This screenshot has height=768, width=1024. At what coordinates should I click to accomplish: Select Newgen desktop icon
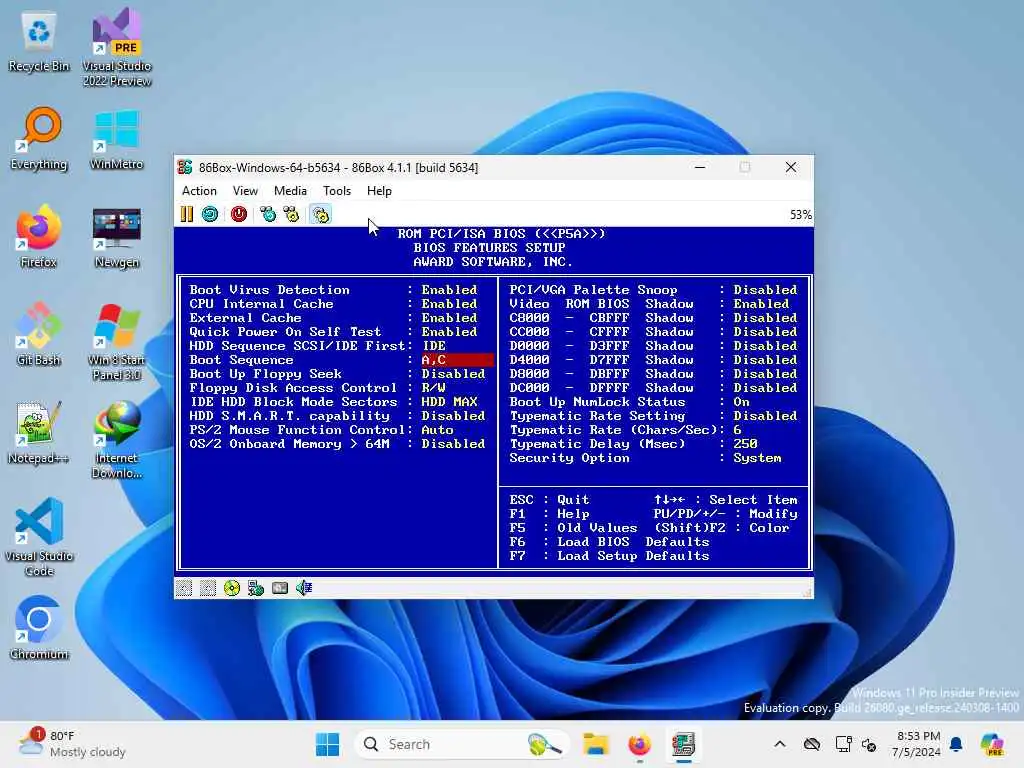click(117, 236)
